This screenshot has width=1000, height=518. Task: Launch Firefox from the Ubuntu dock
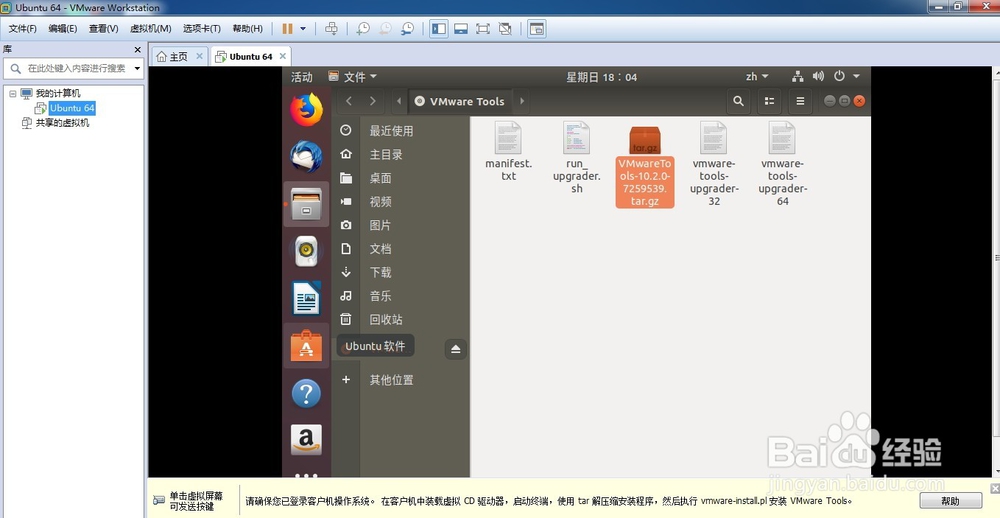click(306, 109)
